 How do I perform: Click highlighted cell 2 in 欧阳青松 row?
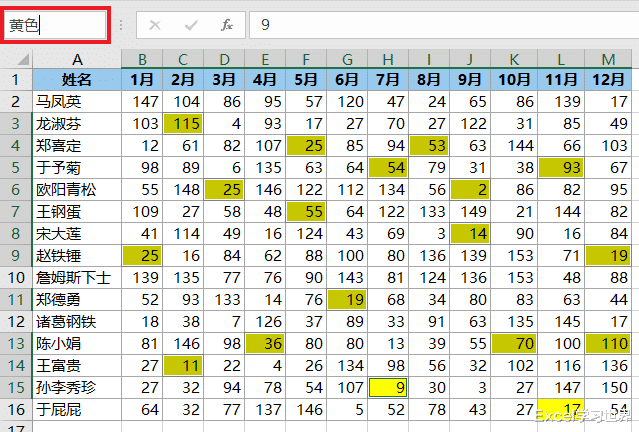(470, 190)
